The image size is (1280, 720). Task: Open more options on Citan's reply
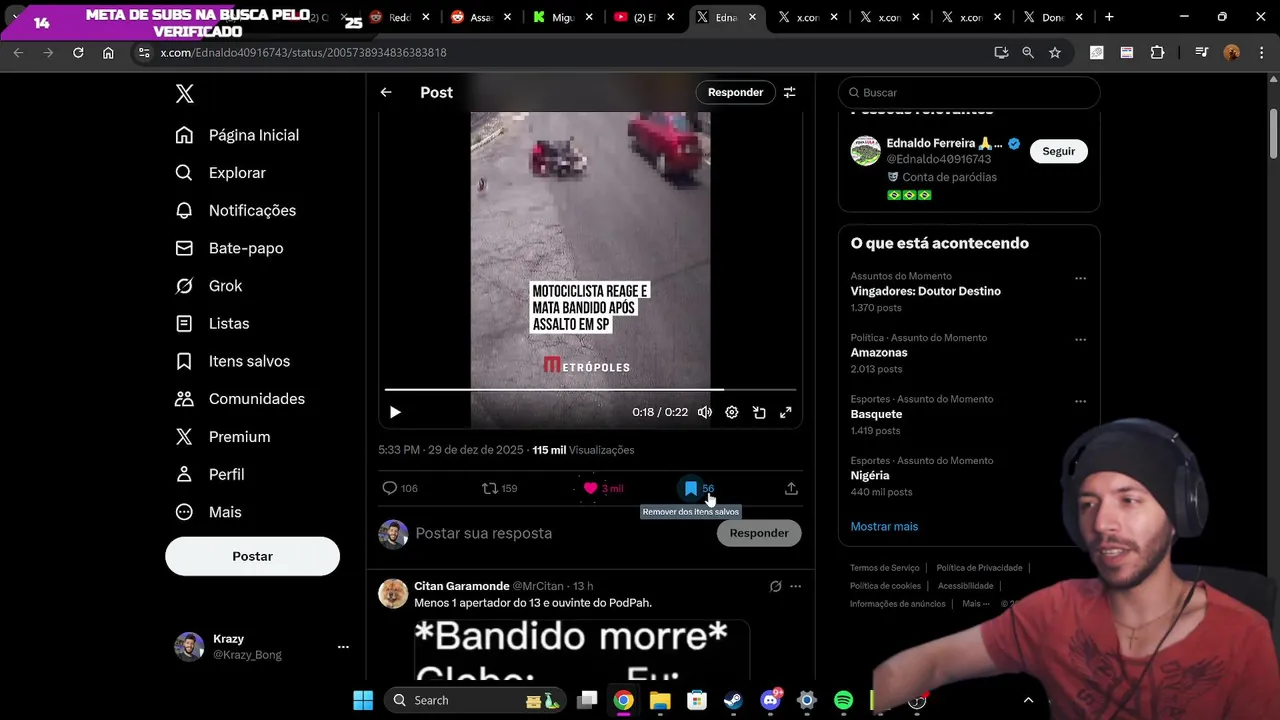tap(795, 586)
